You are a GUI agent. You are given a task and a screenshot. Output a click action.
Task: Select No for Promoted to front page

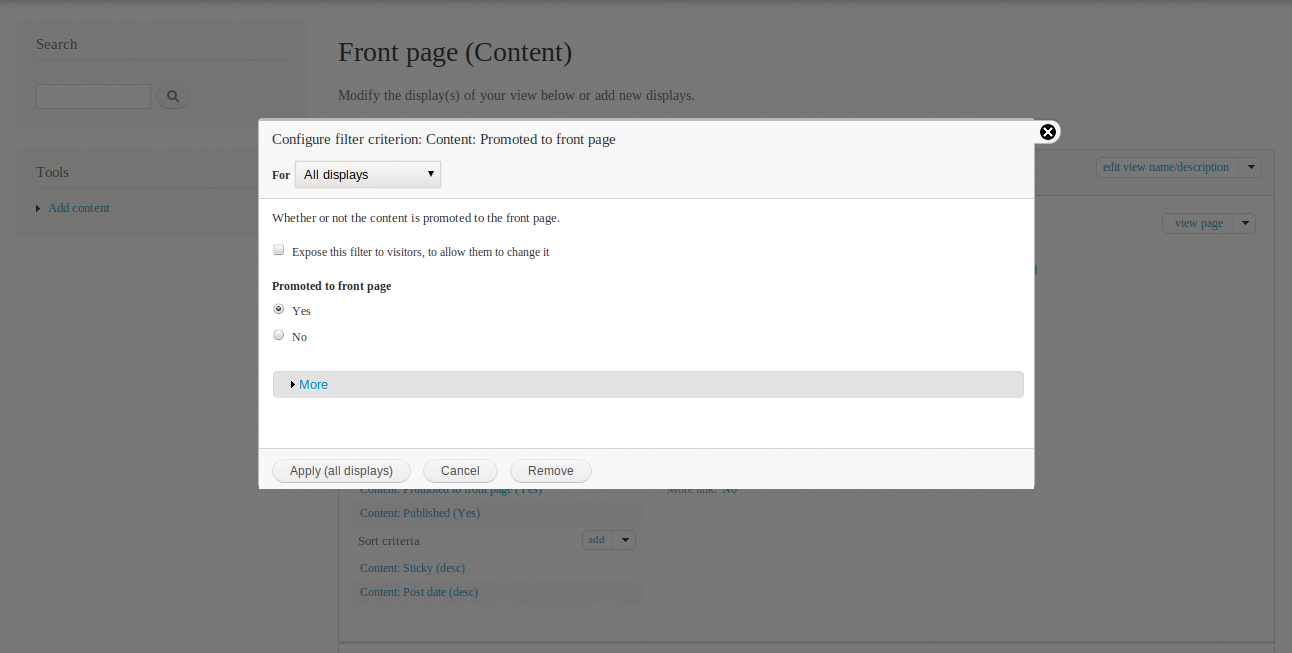[x=279, y=335]
